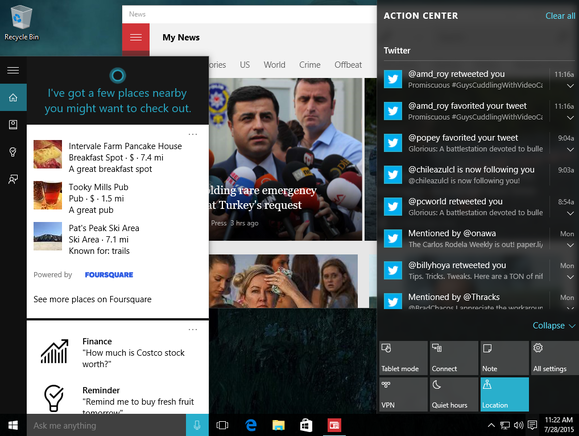Screen dimensions: 579x436
Task: Open the taskbar clock and date
Action: tap(559, 425)
